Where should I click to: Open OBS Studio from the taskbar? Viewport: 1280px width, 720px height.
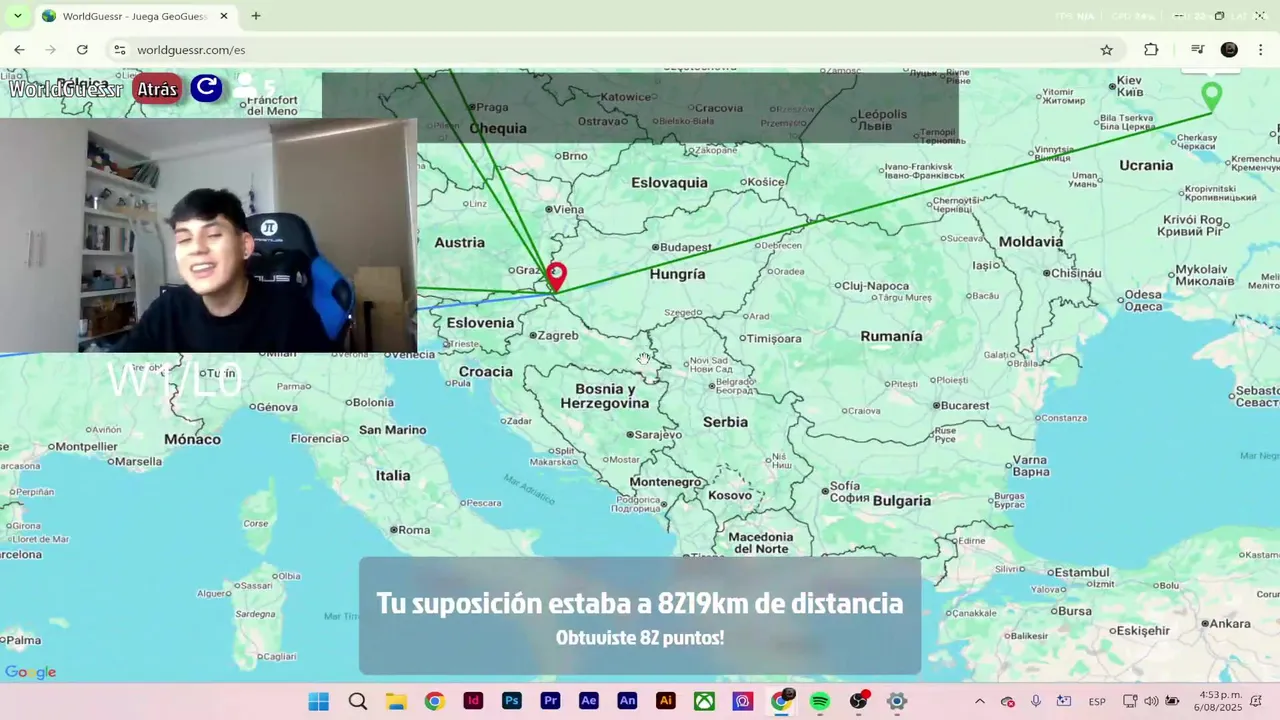point(859,701)
